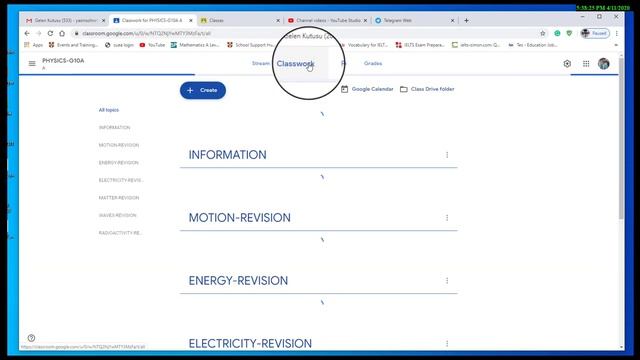Image resolution: width=640 pixels, height=360 pixels.
Task: Open a new browser tab with plus
Action: pyautogui.click(x=466, y=20)
